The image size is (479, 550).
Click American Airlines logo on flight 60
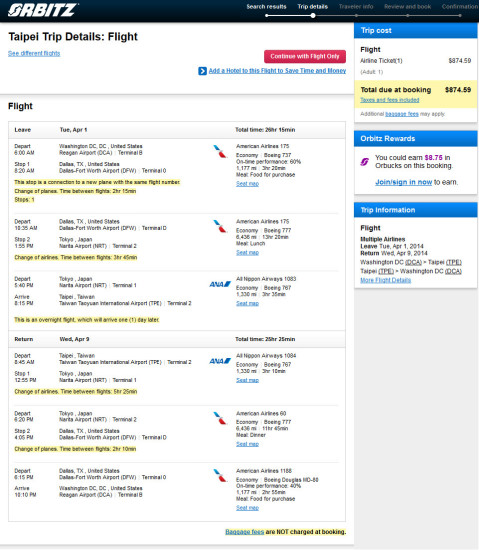pyautogui.click(x=220, y=418)
